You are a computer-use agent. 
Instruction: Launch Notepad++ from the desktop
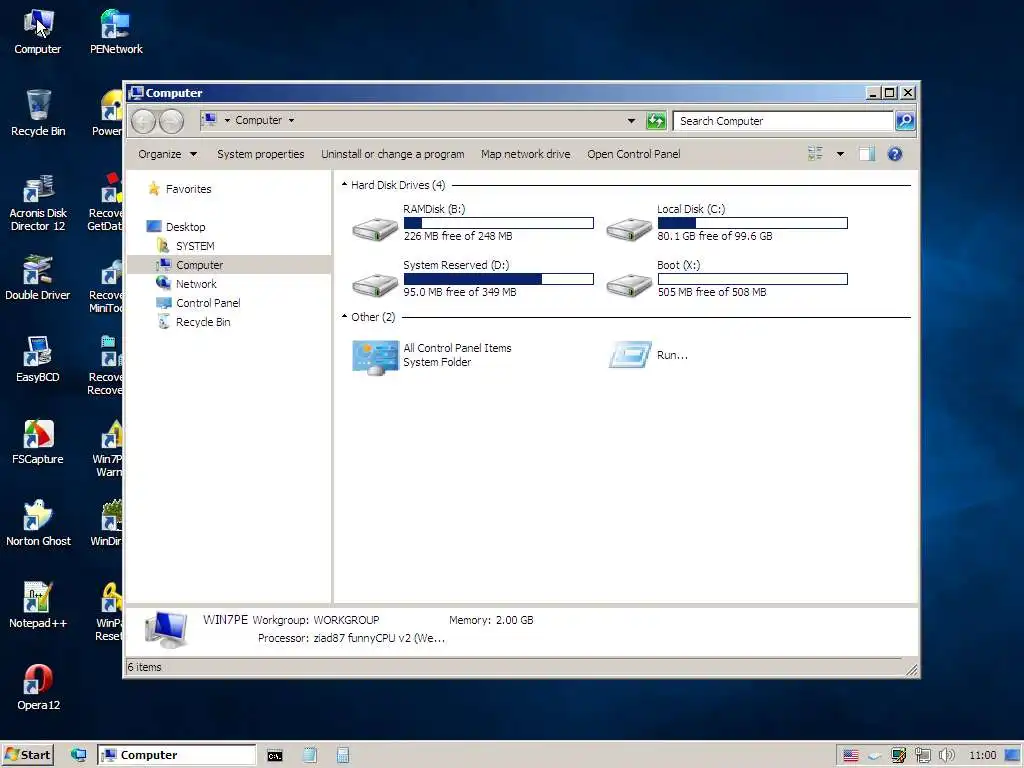pyautogui.click(x=38, y=605)
